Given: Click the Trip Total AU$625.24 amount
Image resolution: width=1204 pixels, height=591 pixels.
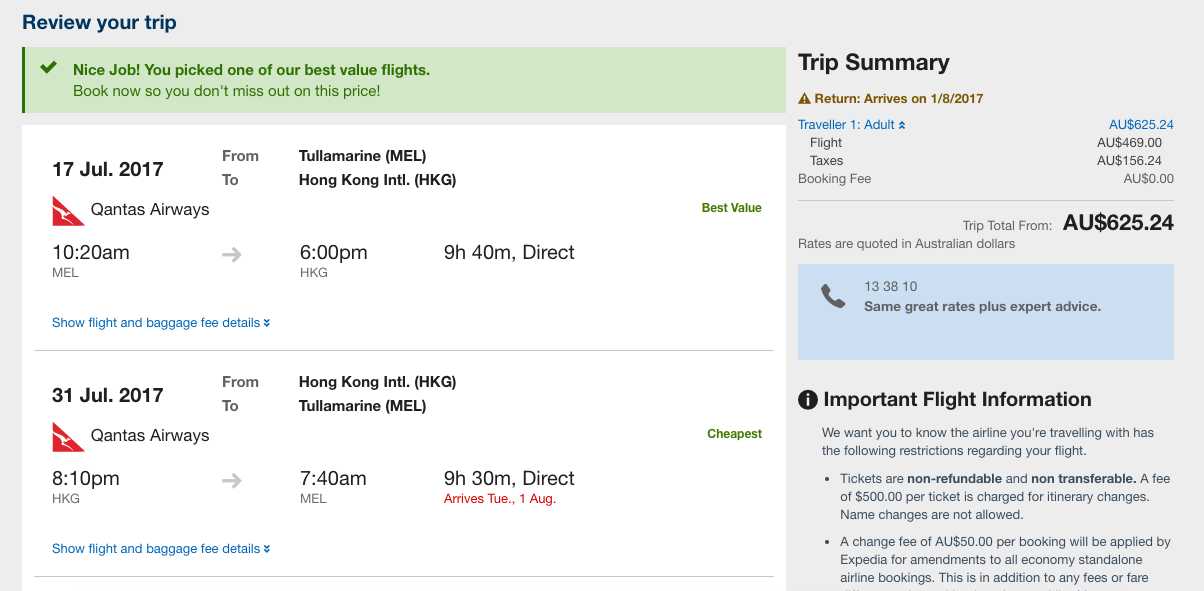Looking at the screenshot, I should tap(1118, 223).
